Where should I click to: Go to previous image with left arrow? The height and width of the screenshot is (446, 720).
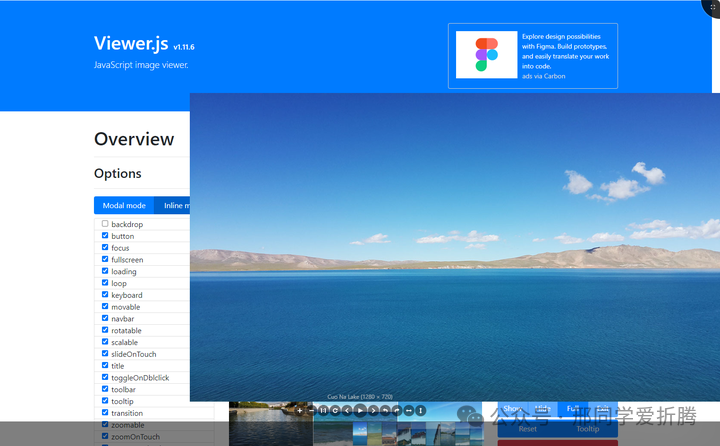[348, 410]
